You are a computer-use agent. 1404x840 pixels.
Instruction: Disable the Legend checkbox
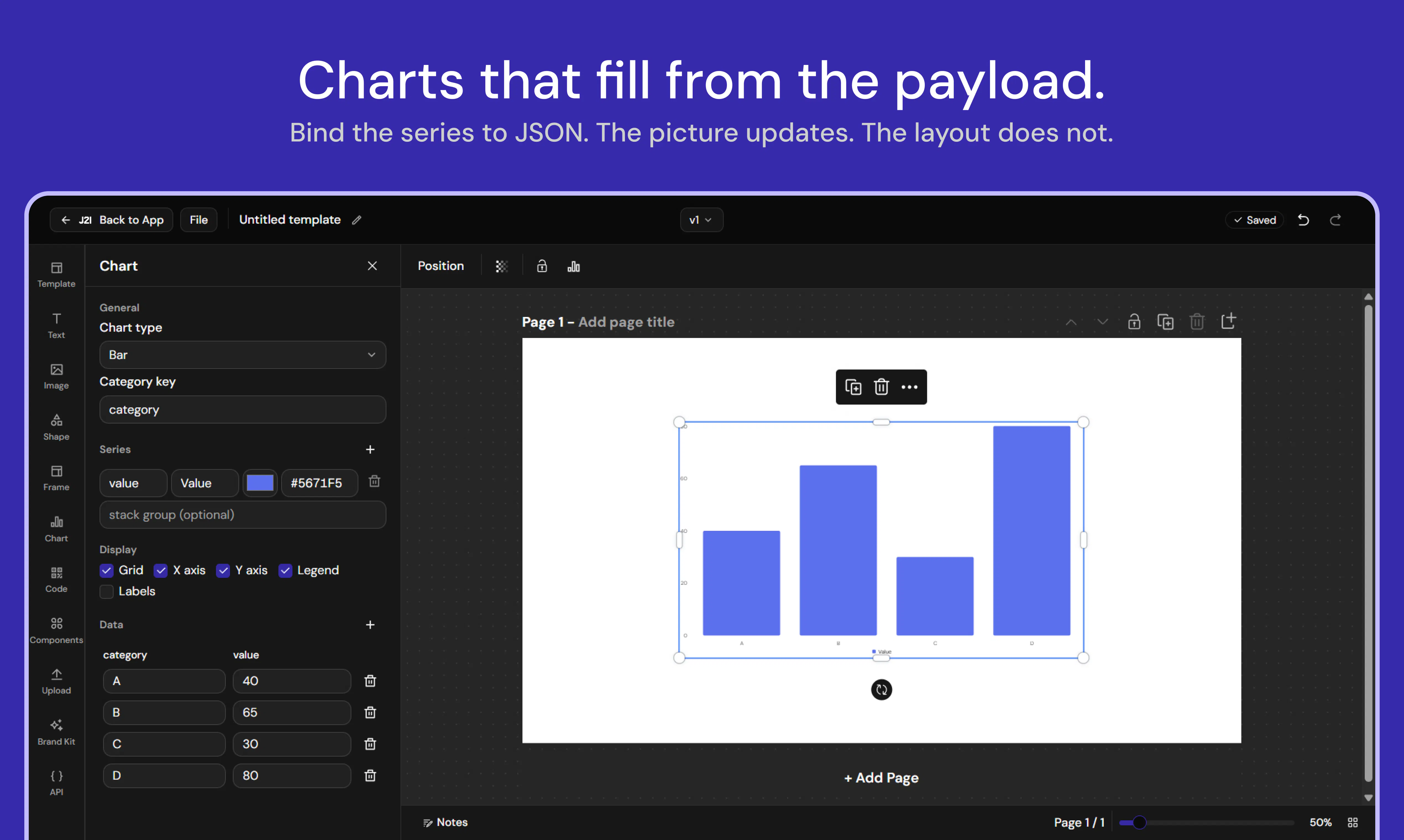285,570
